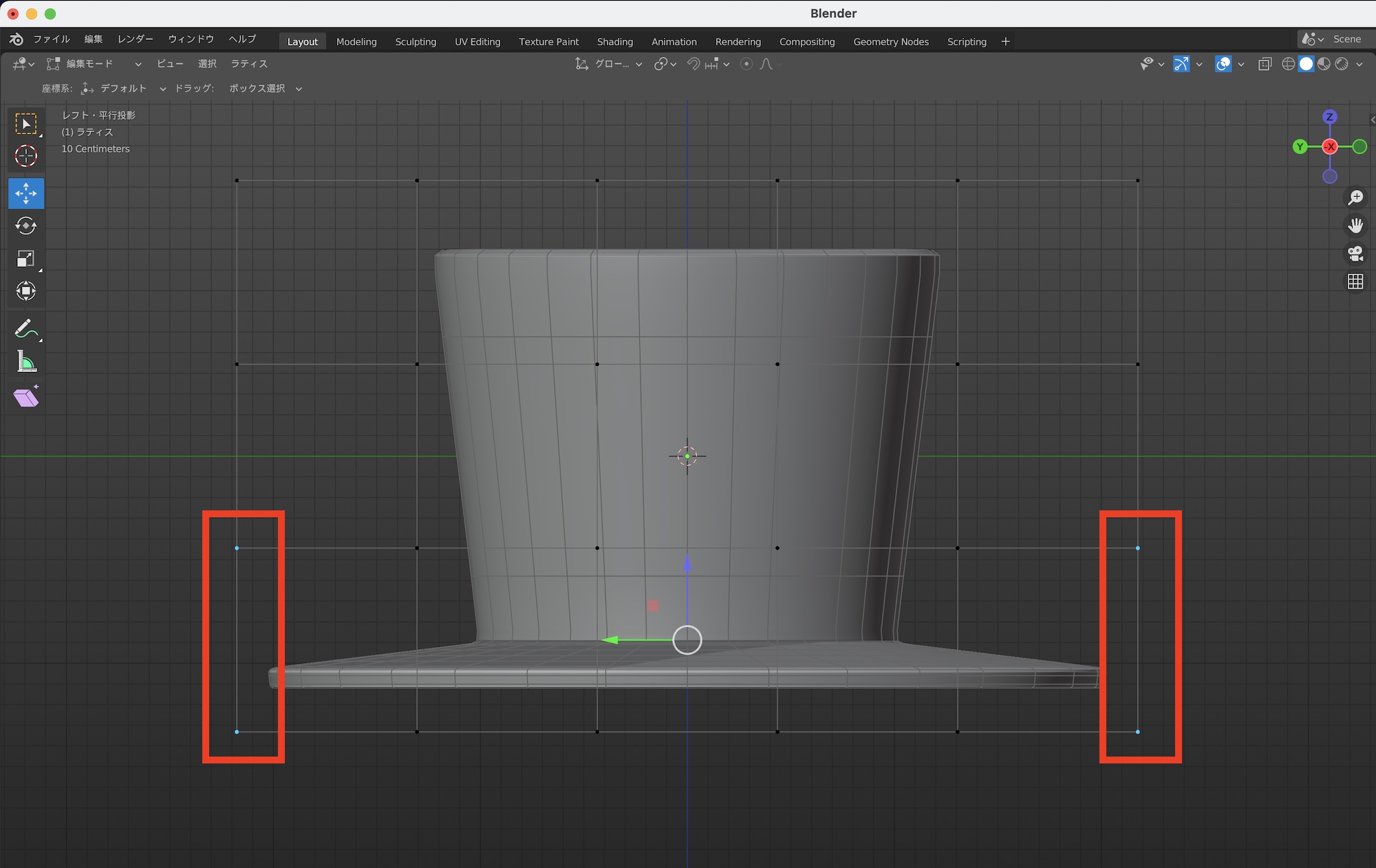The width and height of the screenshot is (1376, 868).
Task: Pick the Shear tool icon
Action: (x=26, y=397)
